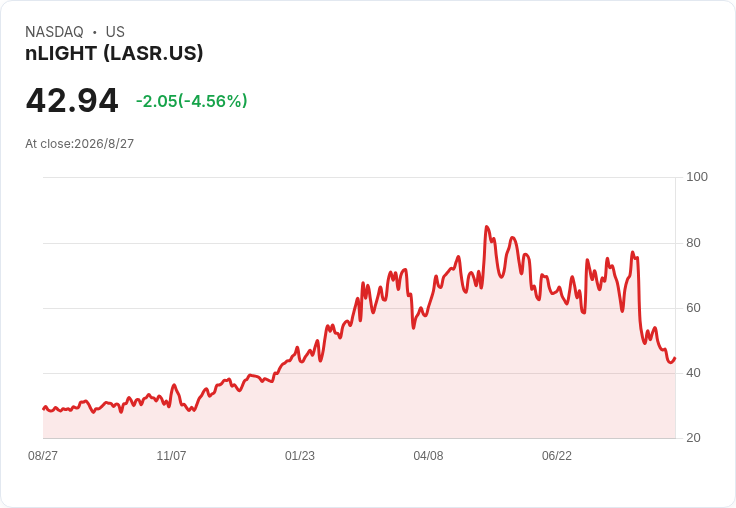The height and width of the screenshot is (508, 736).
Task: Click the NASDAQ exchange label
Action: pos(54,32)
